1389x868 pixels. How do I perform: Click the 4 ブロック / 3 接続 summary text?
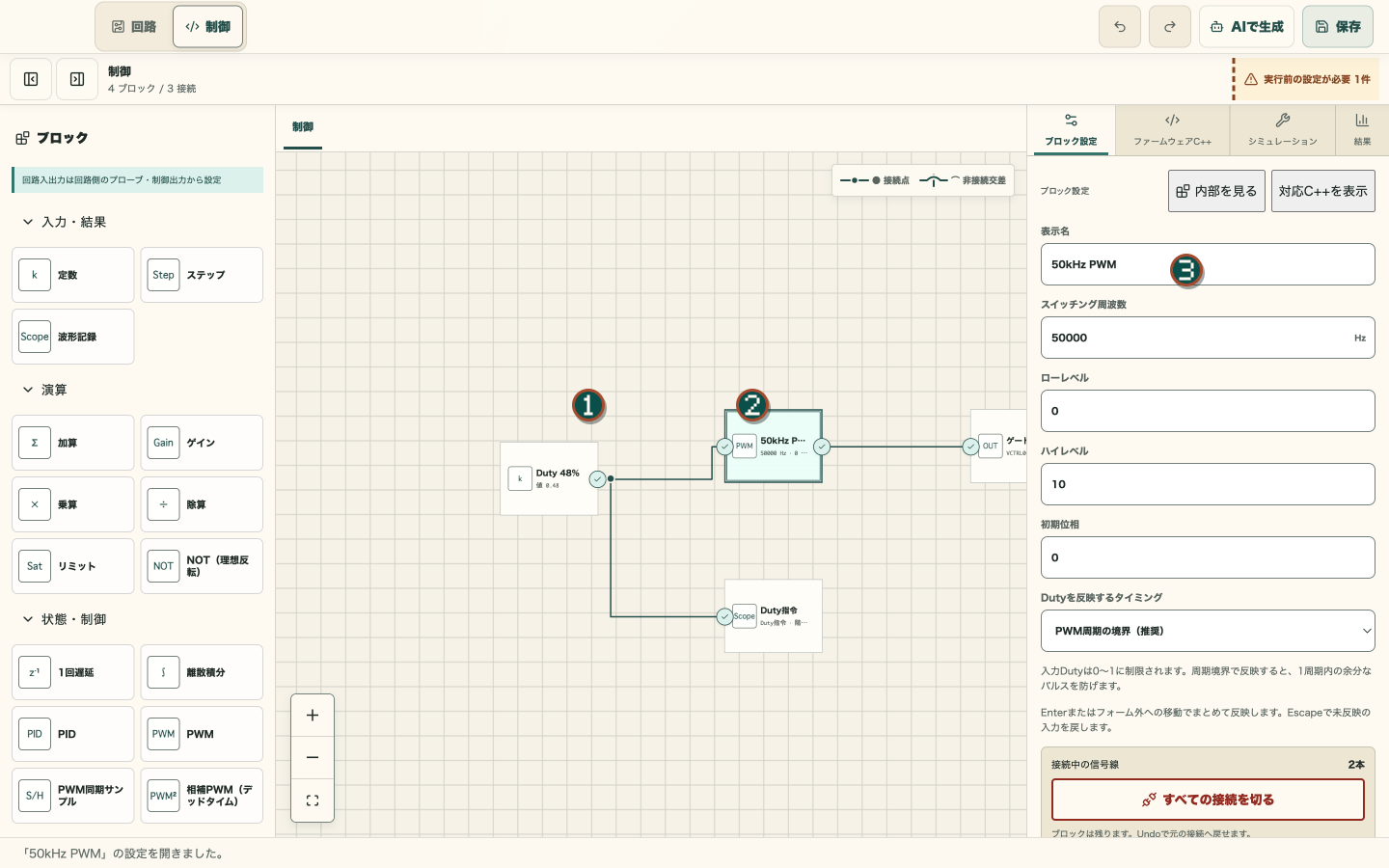(x=151, y=89)
